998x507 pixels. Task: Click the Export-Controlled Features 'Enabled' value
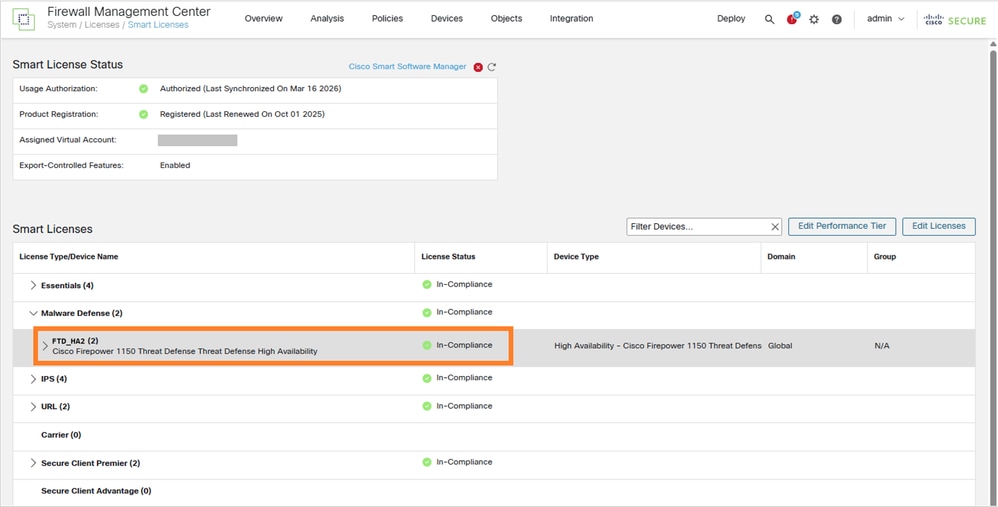click(175, 165)
